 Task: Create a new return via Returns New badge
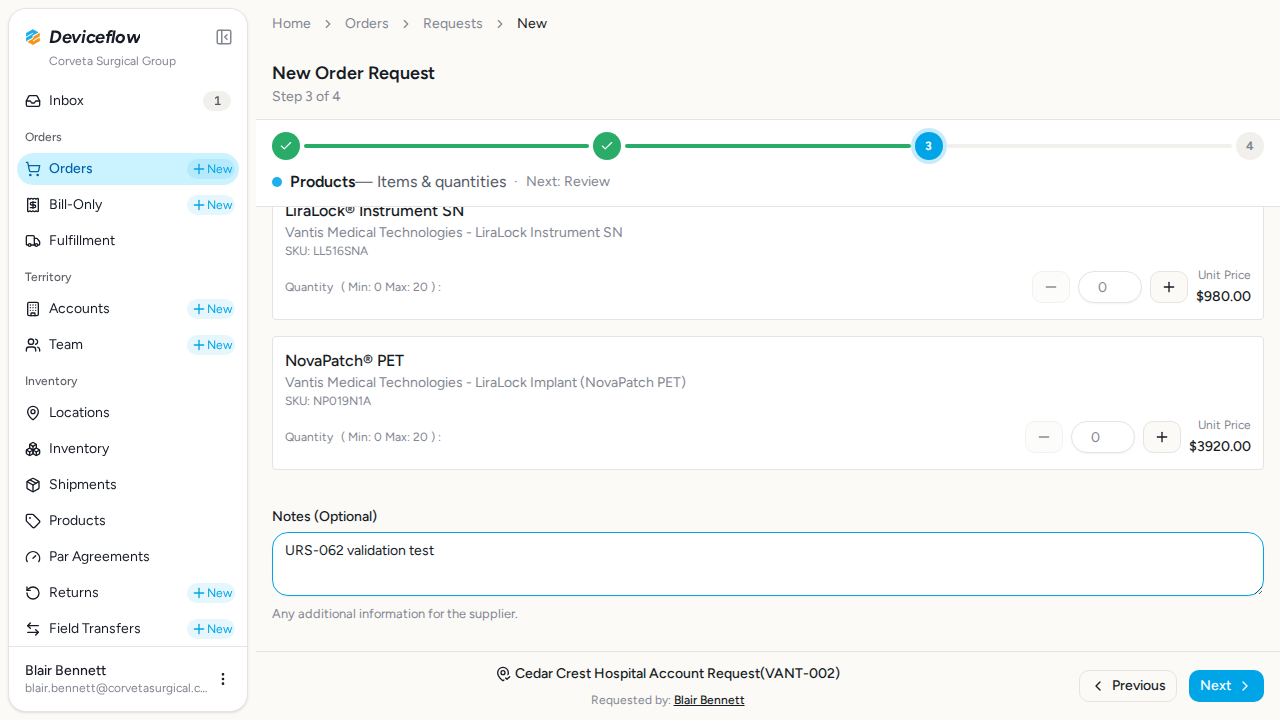pos(212,593)
